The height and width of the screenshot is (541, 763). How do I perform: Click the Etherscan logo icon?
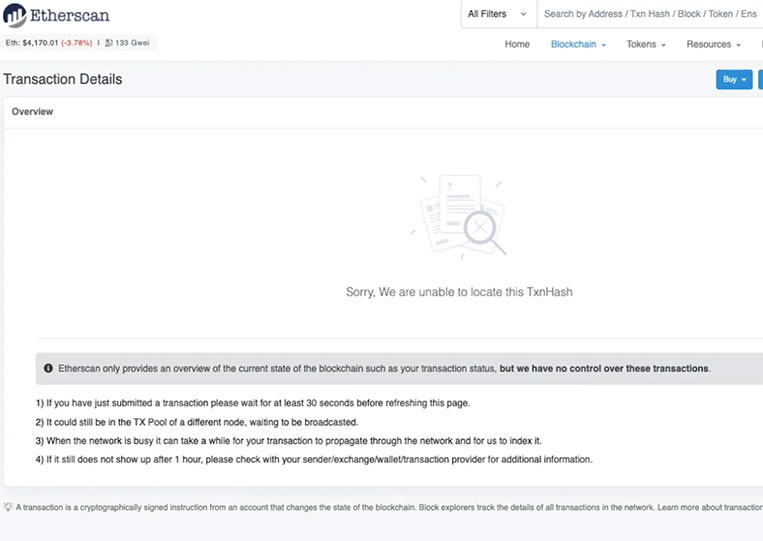pos(15,15)
